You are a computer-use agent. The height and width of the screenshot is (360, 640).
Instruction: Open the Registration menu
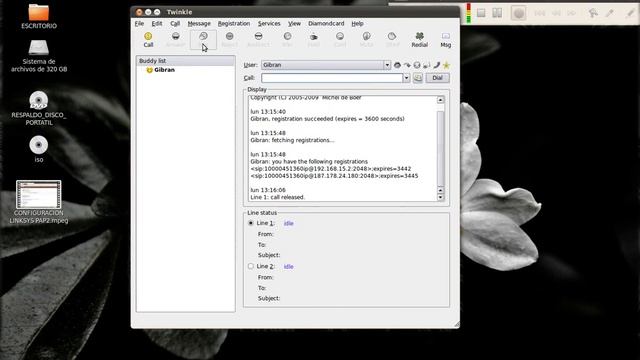234,24
